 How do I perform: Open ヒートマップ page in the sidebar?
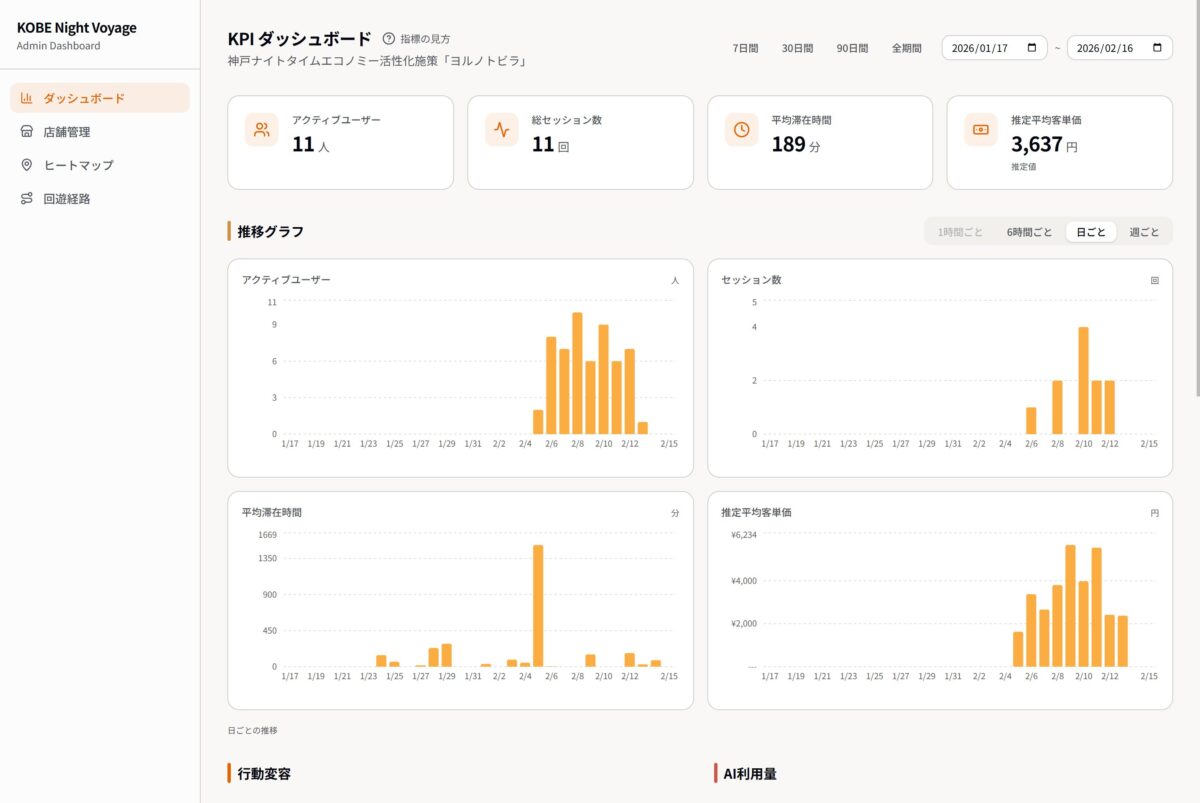point(78,165)
